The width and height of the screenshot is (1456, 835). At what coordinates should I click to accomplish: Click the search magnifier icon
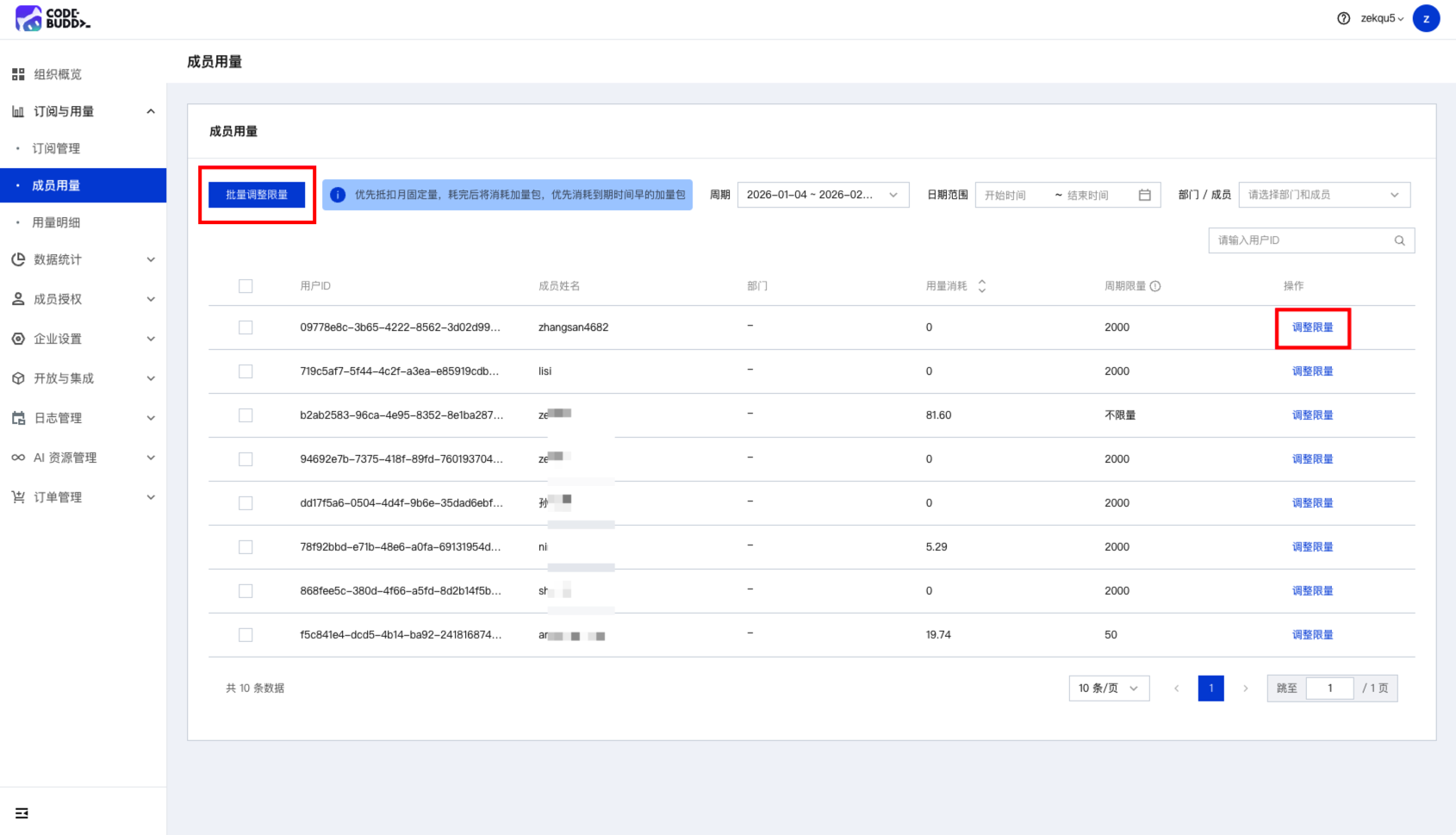coord(1399,240)
